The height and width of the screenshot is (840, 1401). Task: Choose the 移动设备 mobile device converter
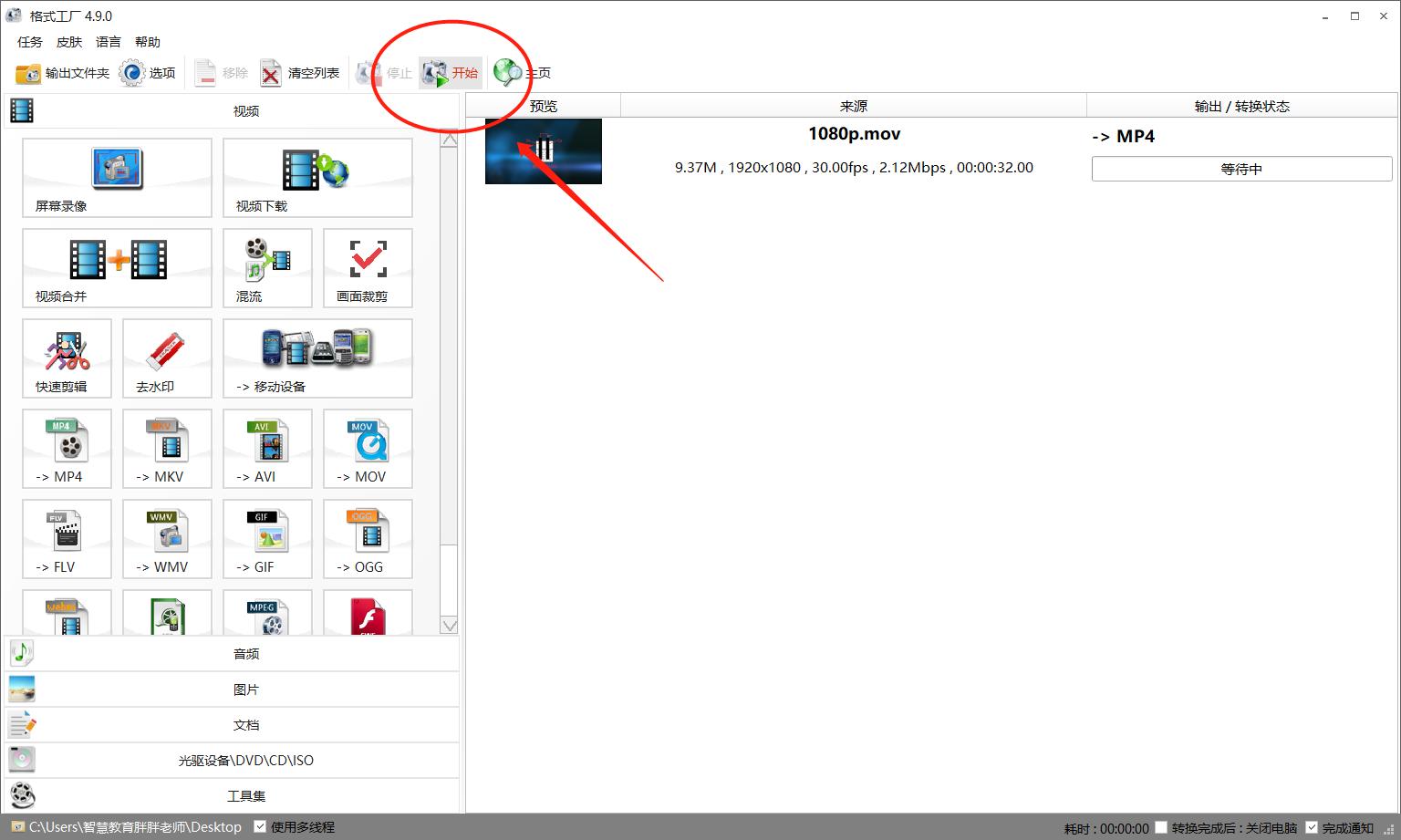click(x=317, y=358)
